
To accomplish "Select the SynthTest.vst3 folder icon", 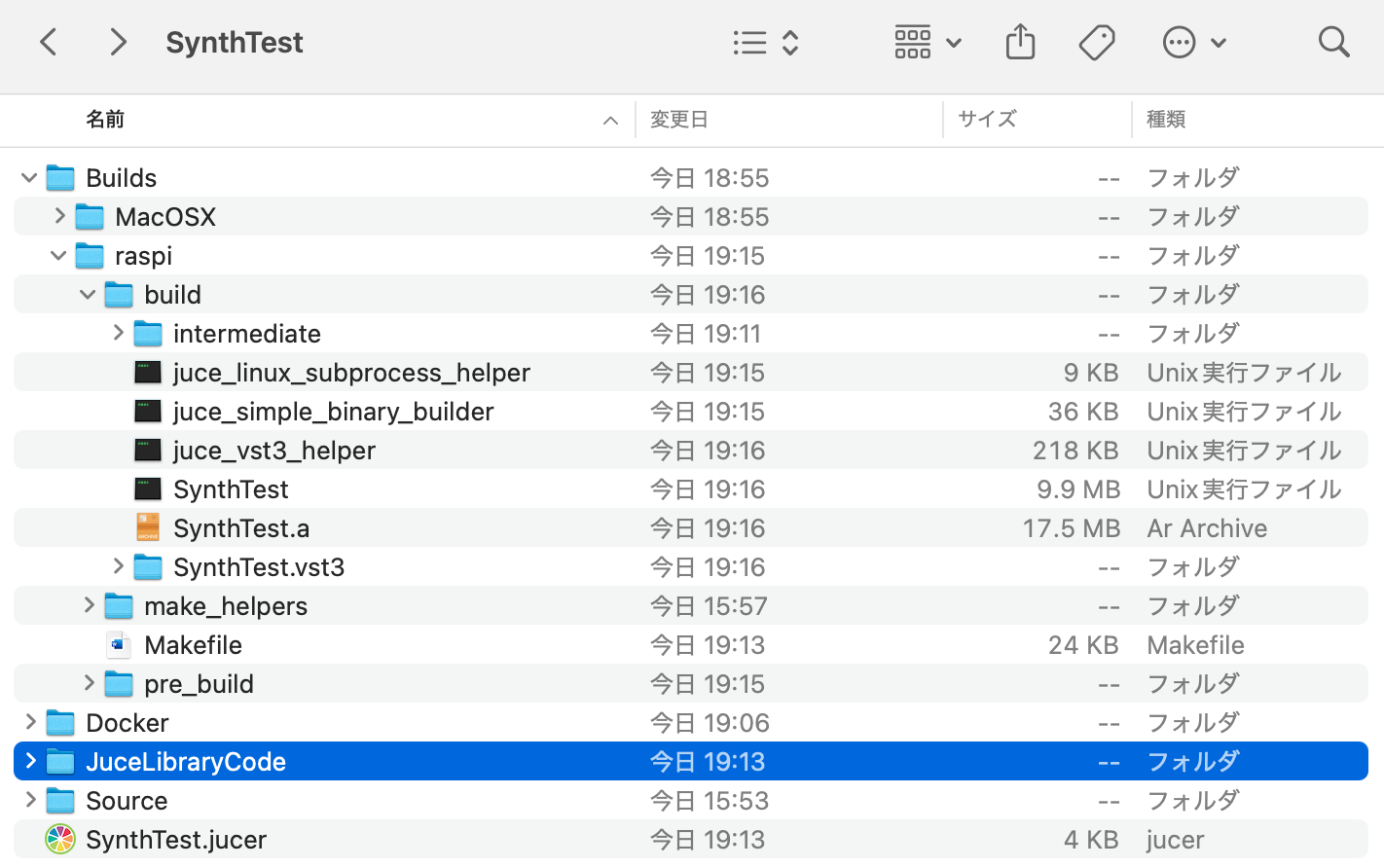I will tap(148, 567).
